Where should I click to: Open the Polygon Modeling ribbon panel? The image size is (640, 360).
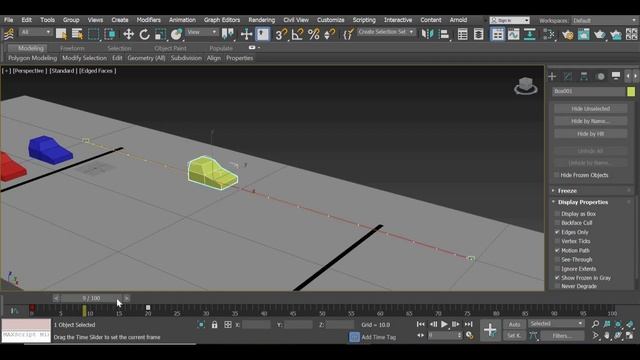pos(32,58)
